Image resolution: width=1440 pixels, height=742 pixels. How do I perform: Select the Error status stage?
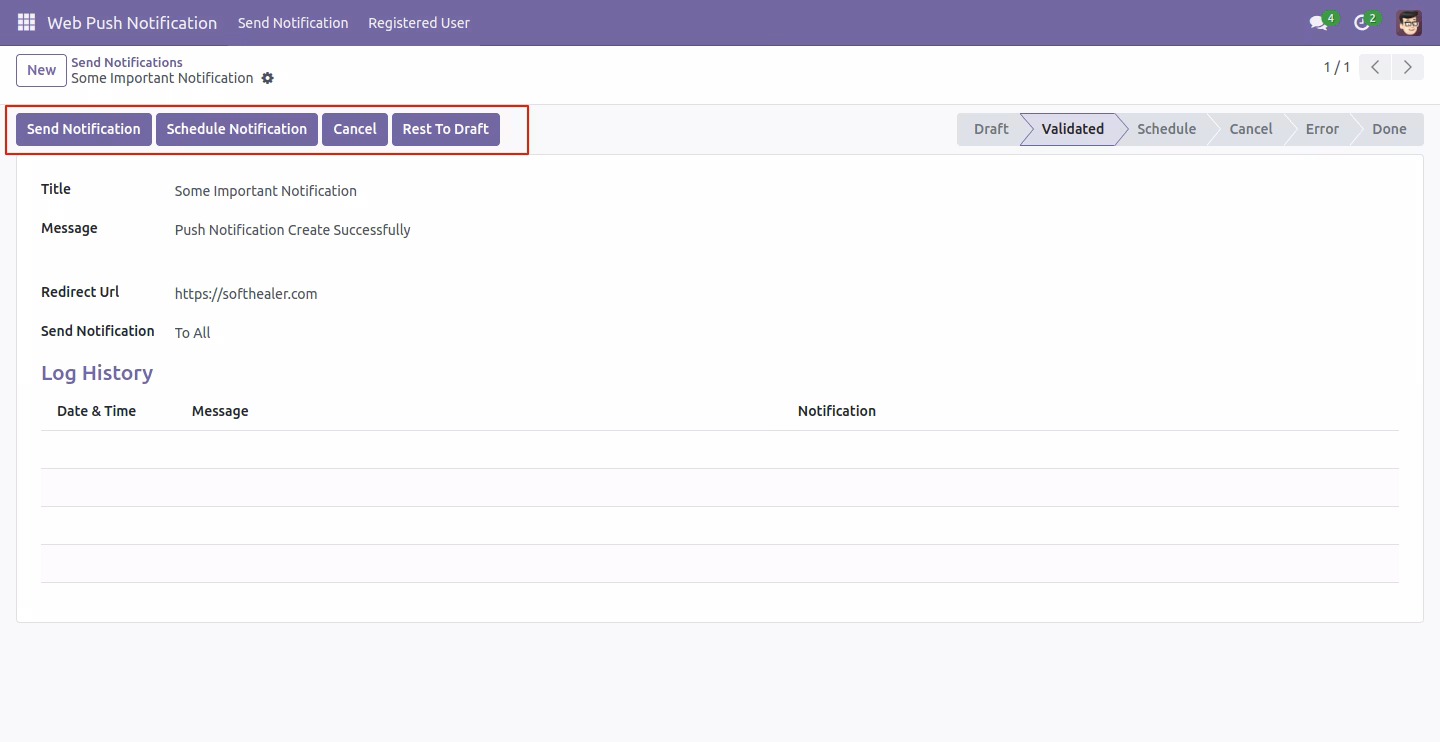[x=1322, y=129]
